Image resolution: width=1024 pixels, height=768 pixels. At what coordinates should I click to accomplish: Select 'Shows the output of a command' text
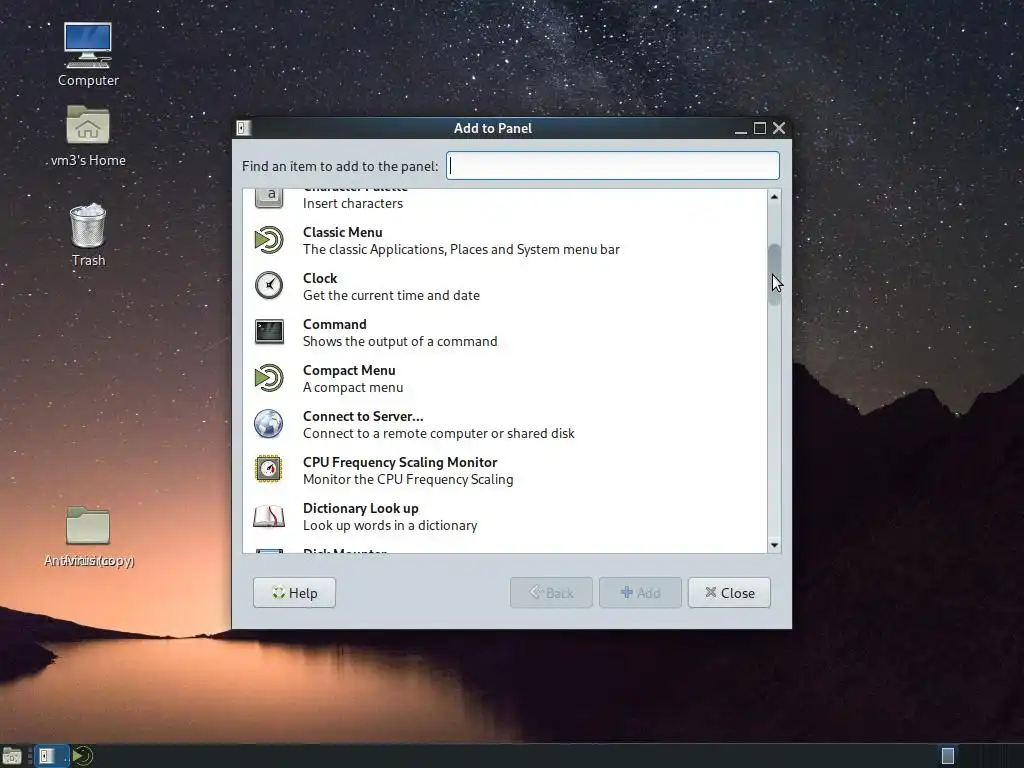tap(400, 342)
